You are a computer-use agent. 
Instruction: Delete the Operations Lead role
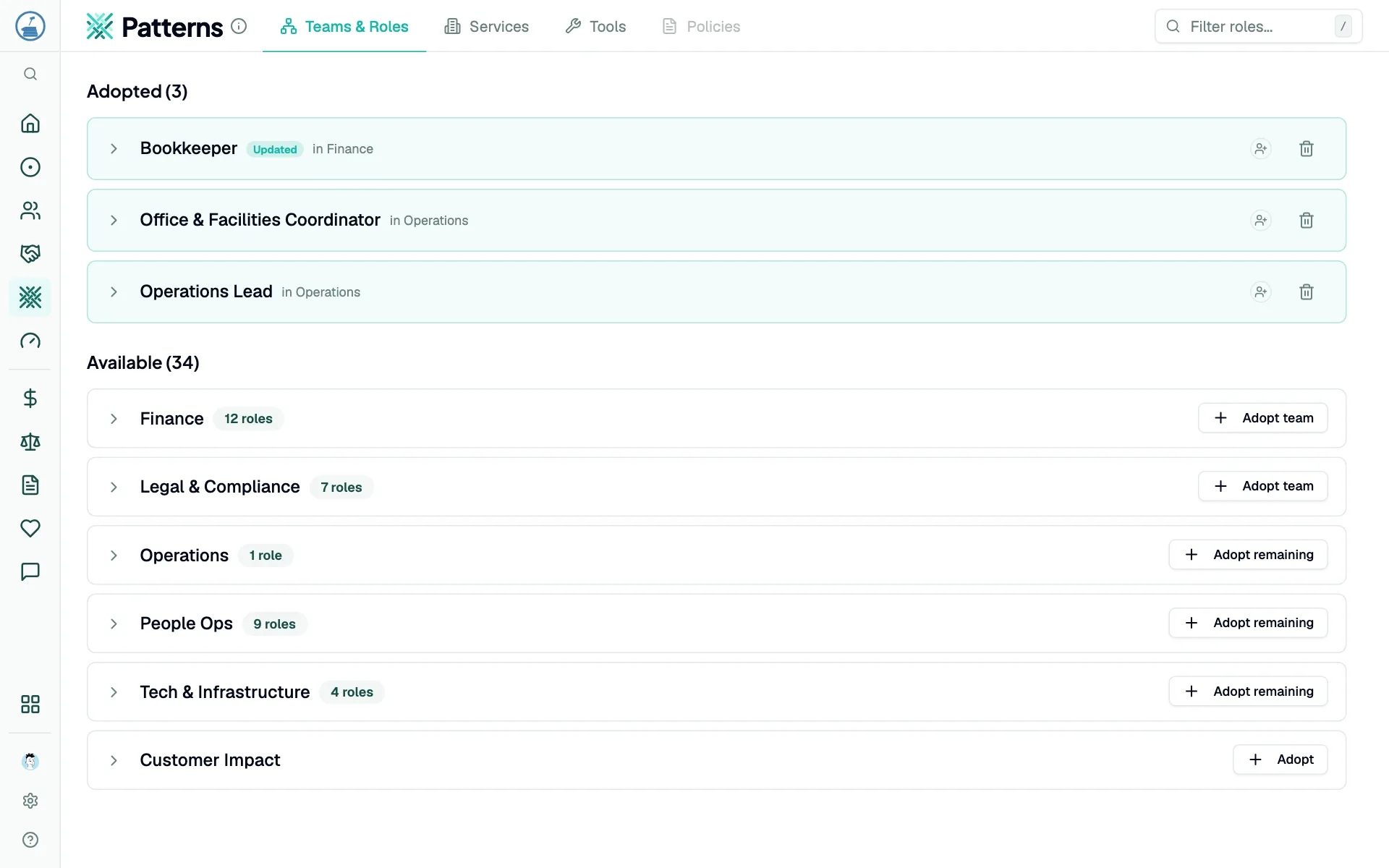[x=1307, y=292]
